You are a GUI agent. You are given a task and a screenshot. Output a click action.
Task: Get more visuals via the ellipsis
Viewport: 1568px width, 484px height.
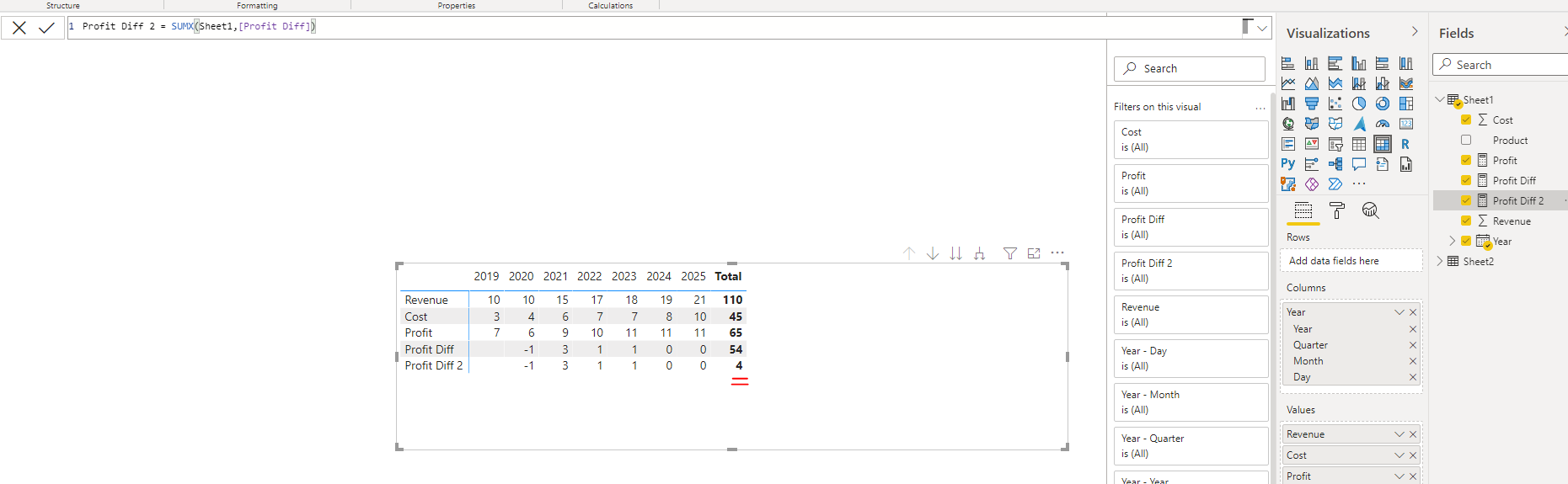coord(1359,183)
